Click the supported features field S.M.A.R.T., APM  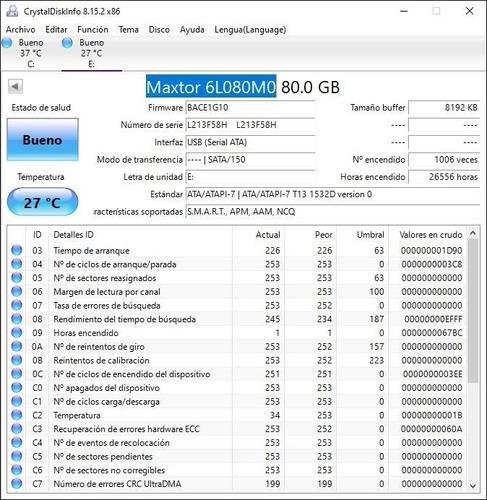coord(332,212)
